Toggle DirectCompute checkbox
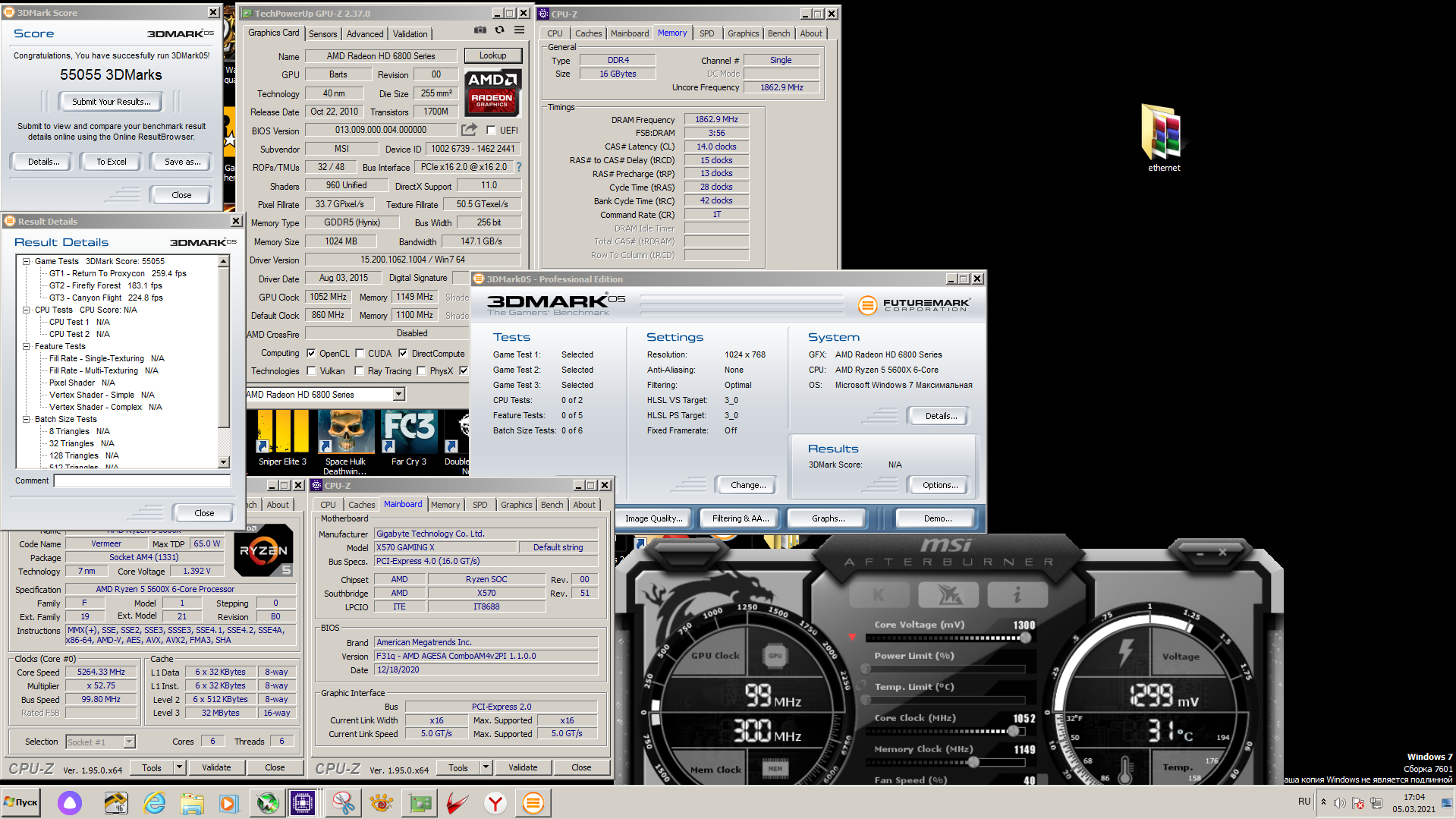 403,353
